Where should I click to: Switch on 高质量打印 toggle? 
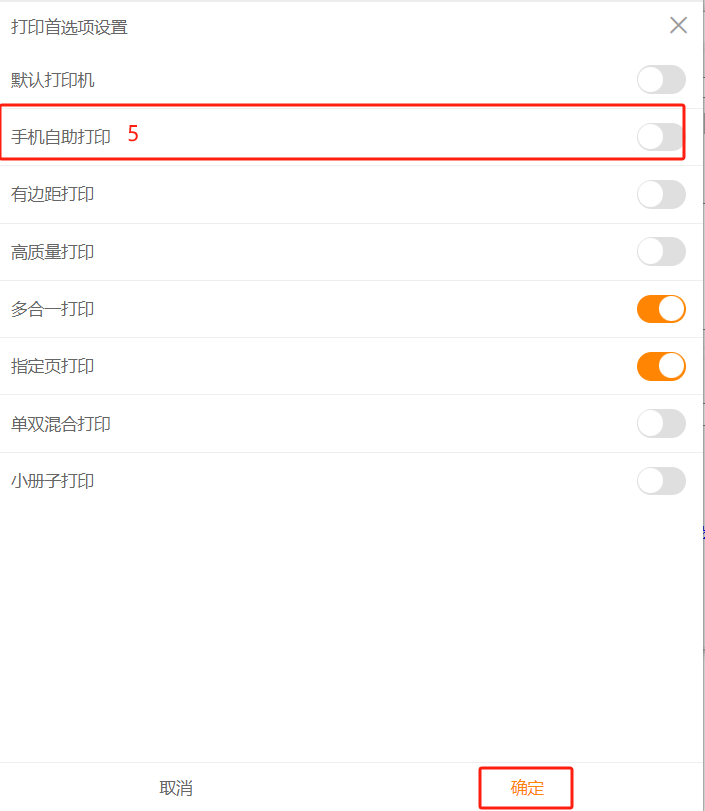661,252
